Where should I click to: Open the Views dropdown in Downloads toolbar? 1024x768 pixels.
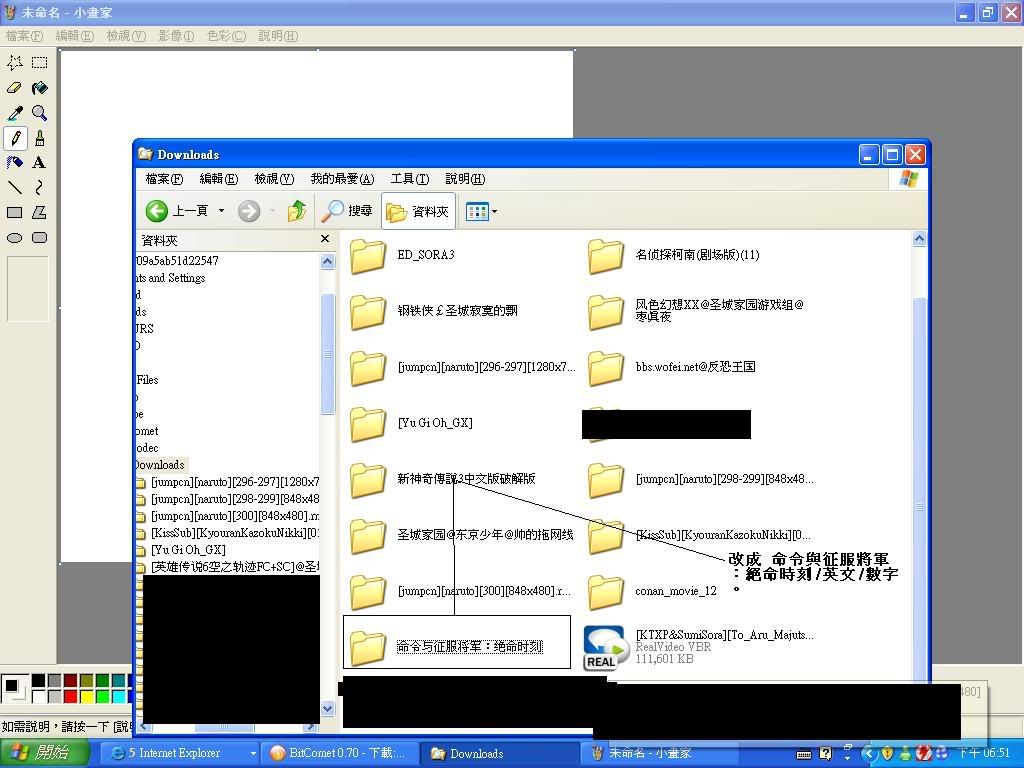(481, 211)
